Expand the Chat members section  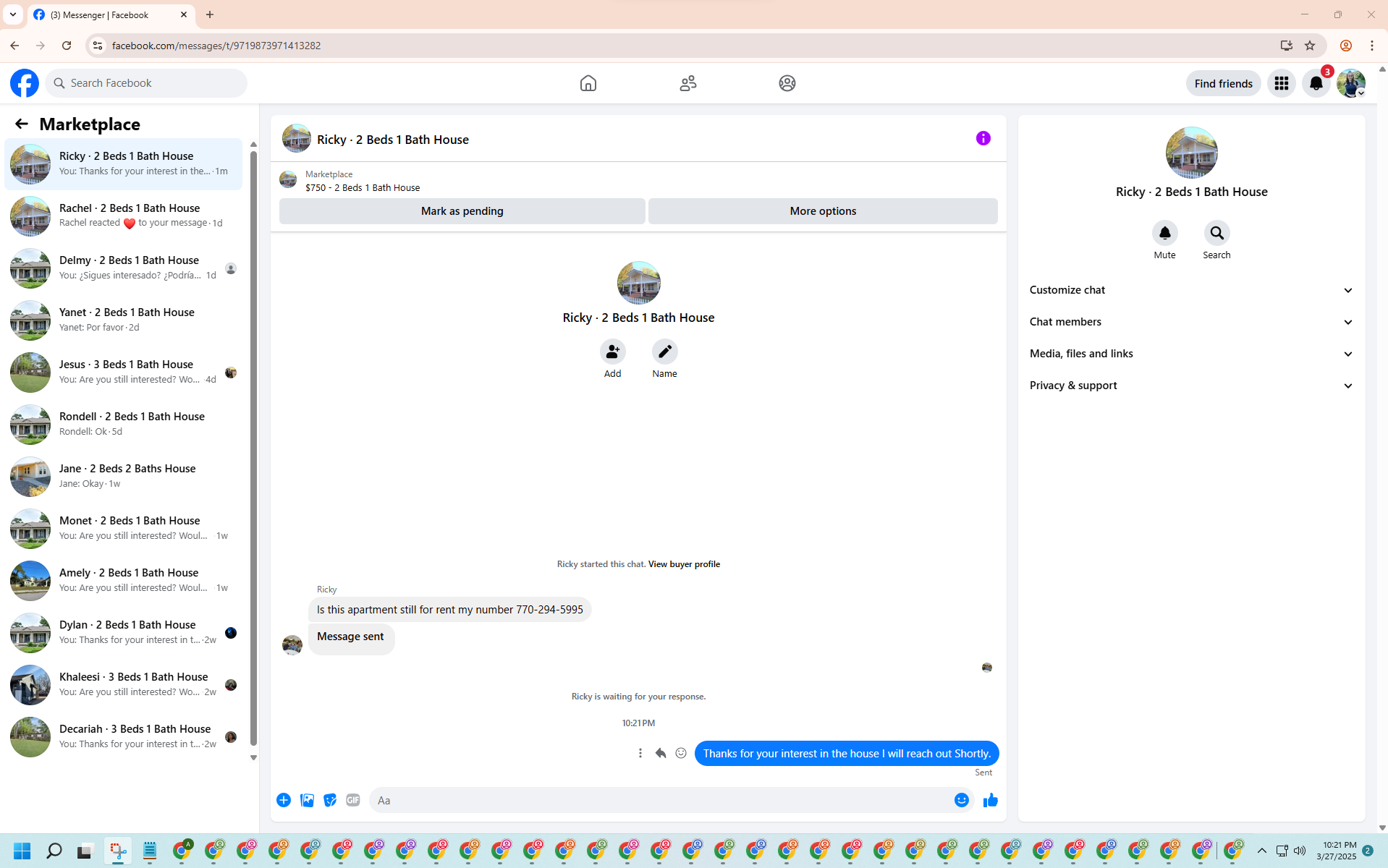[1192, 322]
